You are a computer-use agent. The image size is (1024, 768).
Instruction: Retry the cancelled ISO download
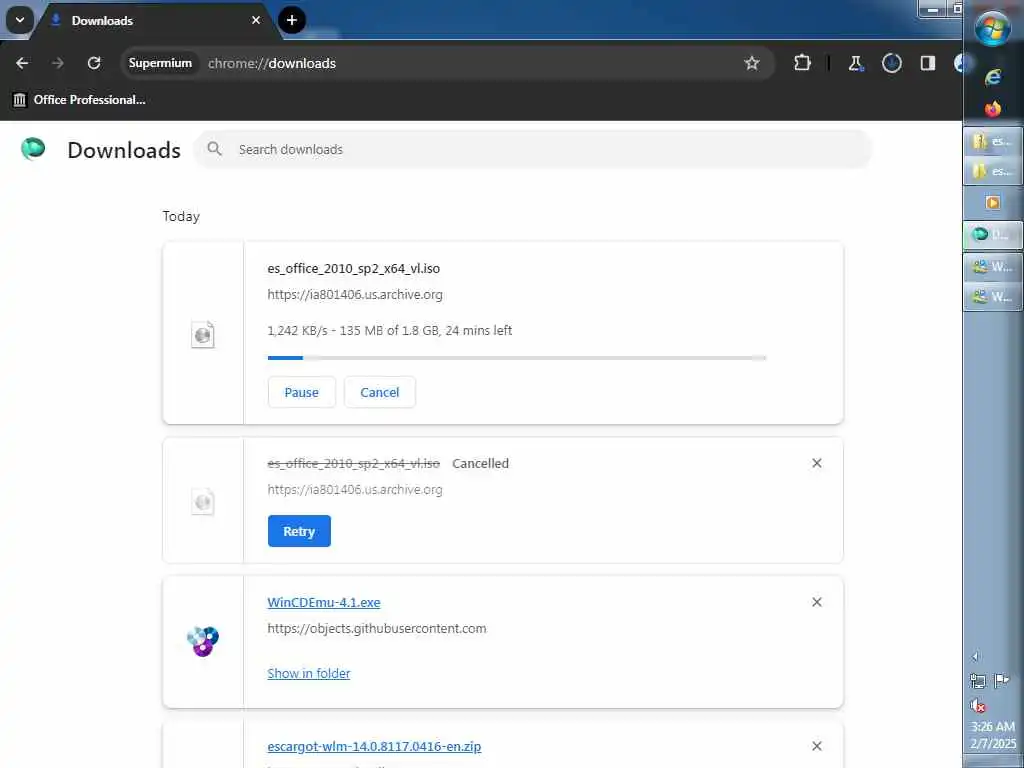(299, 531)
